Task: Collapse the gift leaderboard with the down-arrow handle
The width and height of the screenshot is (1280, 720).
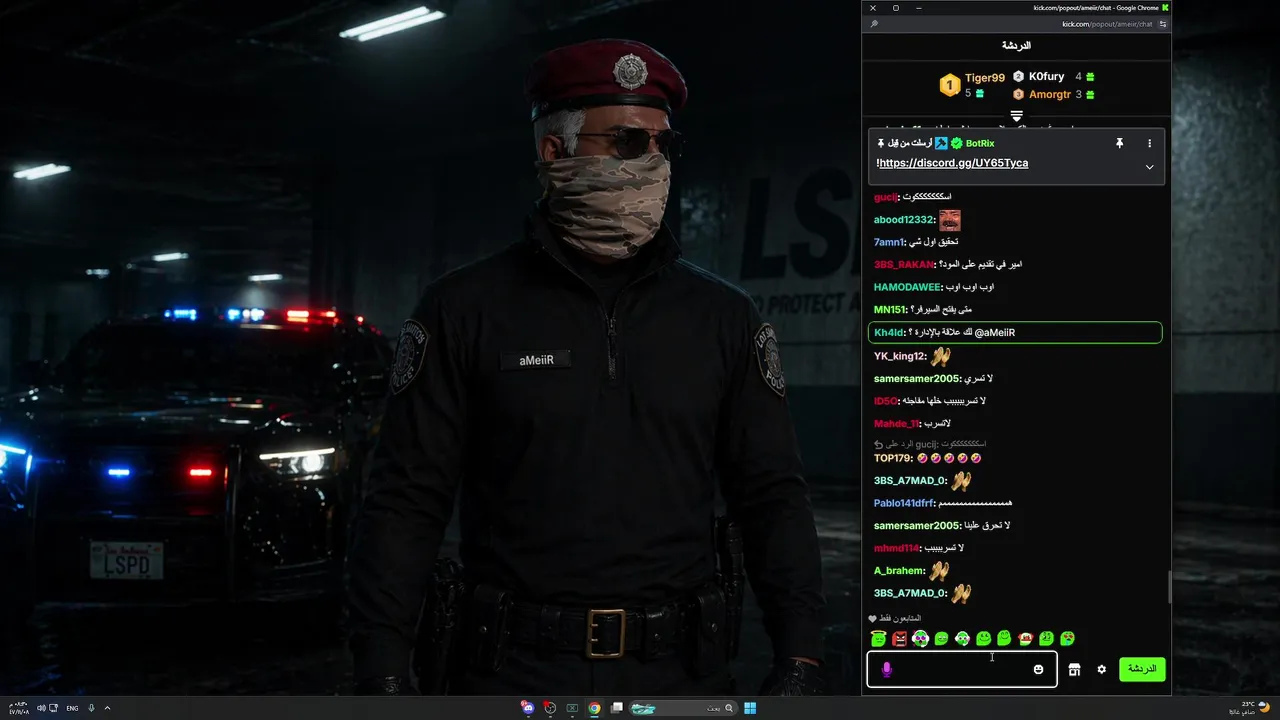Action: click(1016, 116)
